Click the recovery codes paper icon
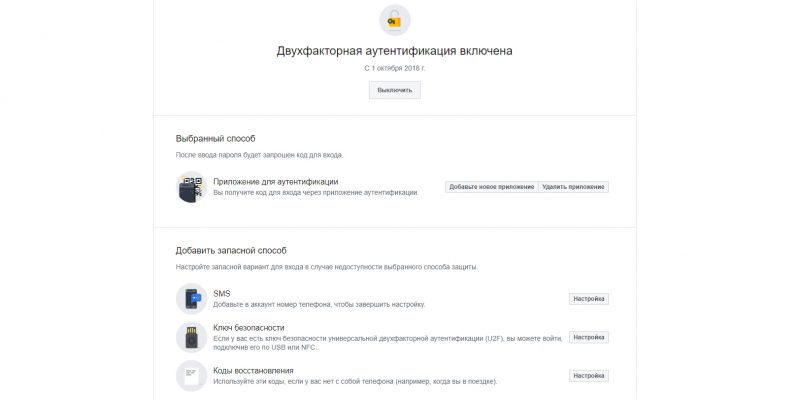 [x=191, y=376]
